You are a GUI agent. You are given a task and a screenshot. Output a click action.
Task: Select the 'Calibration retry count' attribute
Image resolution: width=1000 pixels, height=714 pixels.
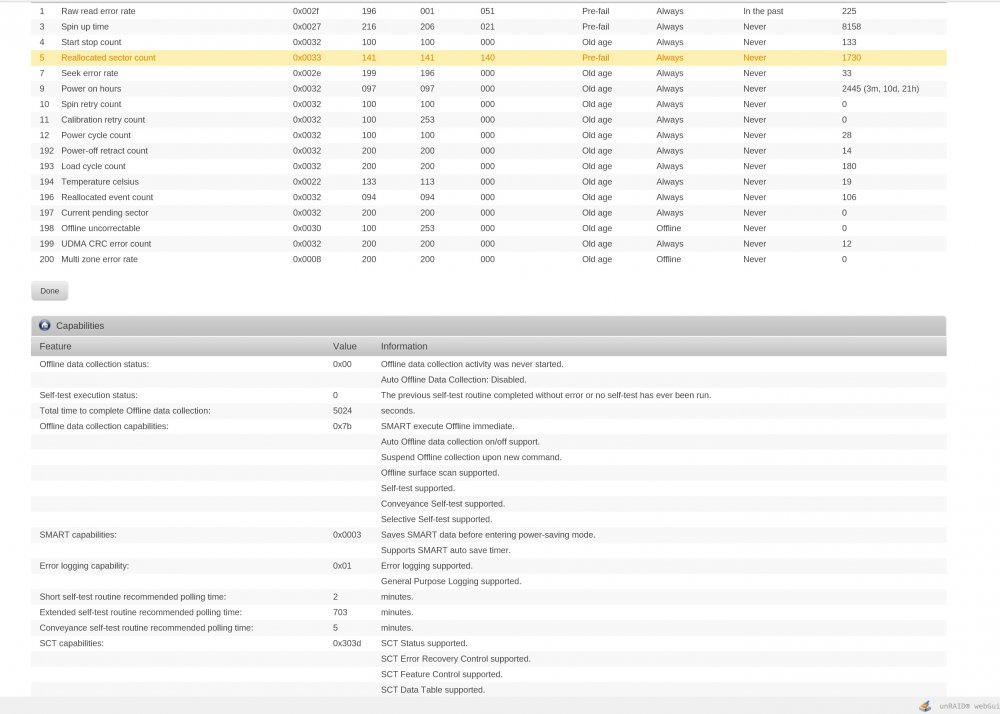(x=103, y=120)
